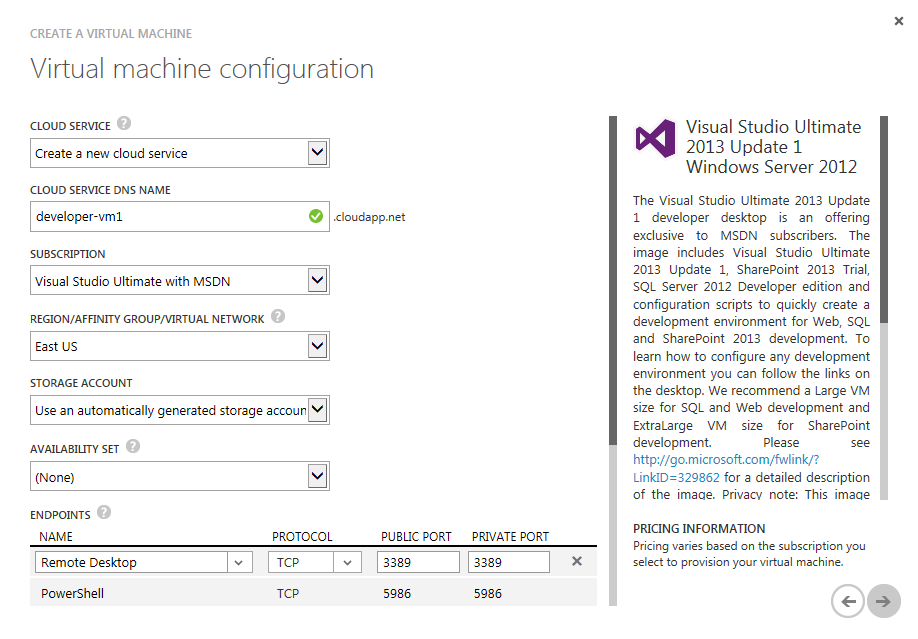This screenshot has width=918, height=639.
Task: Click the green DNS name validation checkmark
Action: (316, 217)
